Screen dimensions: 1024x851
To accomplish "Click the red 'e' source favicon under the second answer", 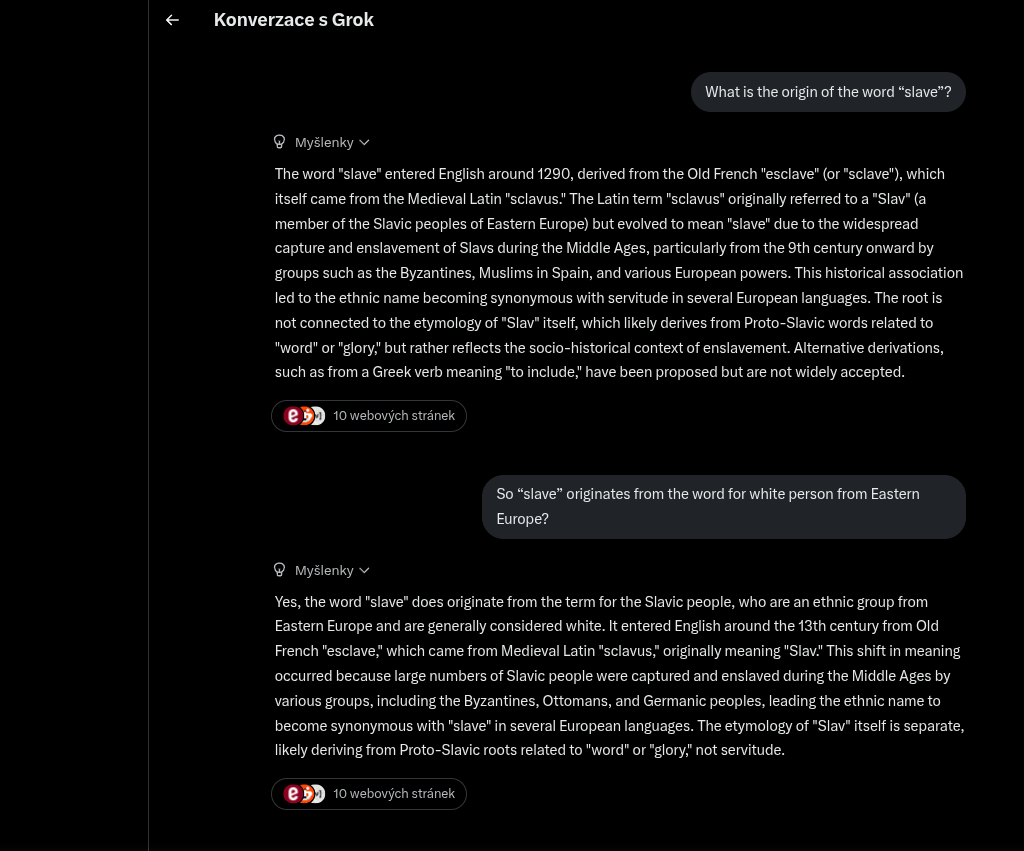I will coord(293,794).
